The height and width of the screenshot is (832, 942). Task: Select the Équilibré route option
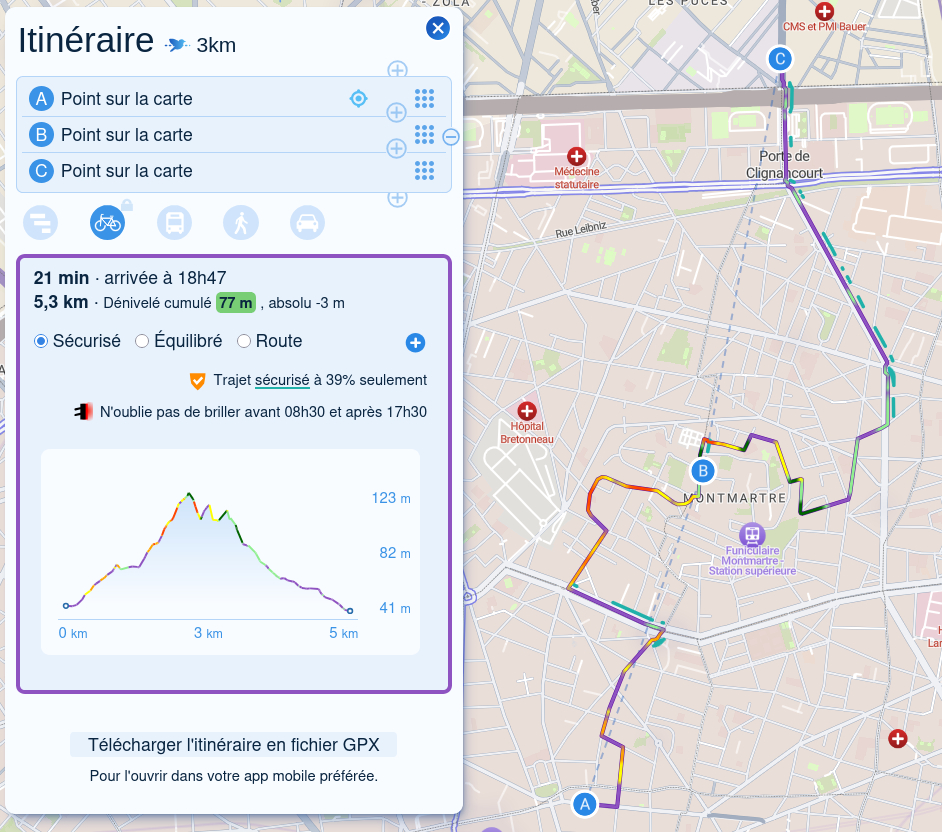coord(142,341)
